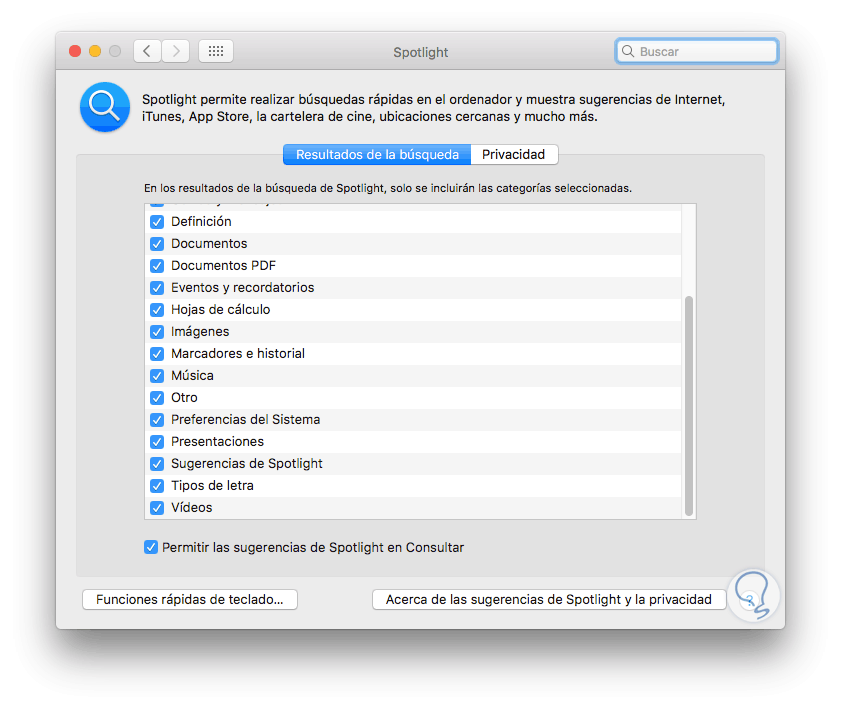This screenshot has width=841, height=709.
Task: Click the blue Spotlight magnifier icon
Action: pos(105,107)
